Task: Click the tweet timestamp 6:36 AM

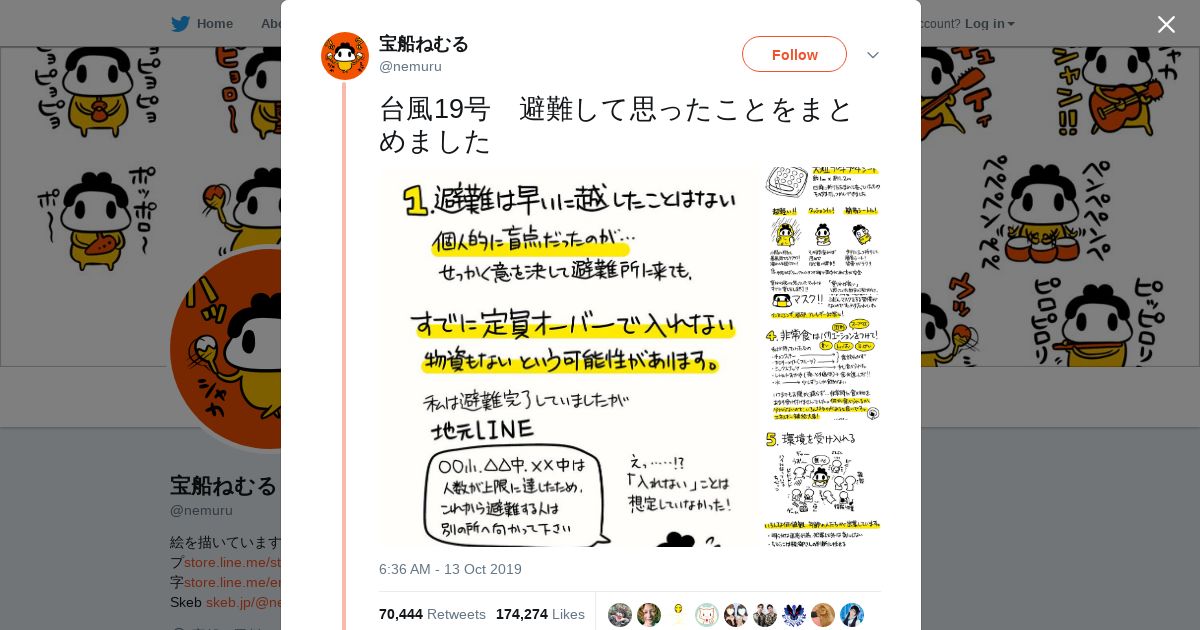Action: coord(450,569)
